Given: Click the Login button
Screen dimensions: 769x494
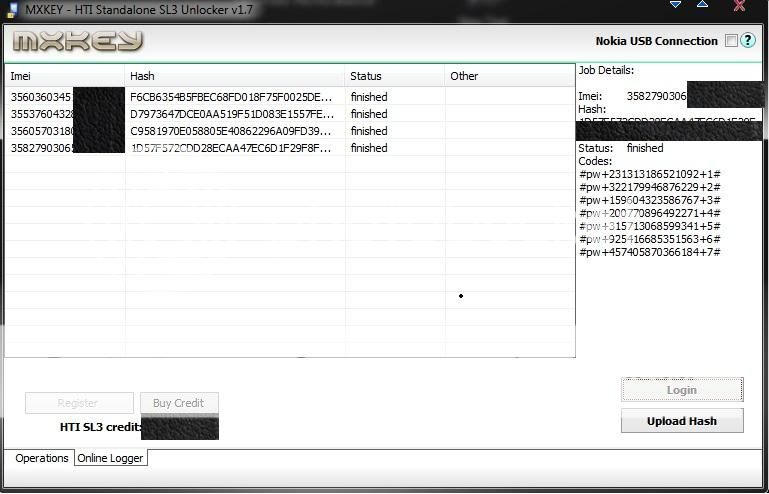Looking at the screenshot, I should [x=682, y=390].
